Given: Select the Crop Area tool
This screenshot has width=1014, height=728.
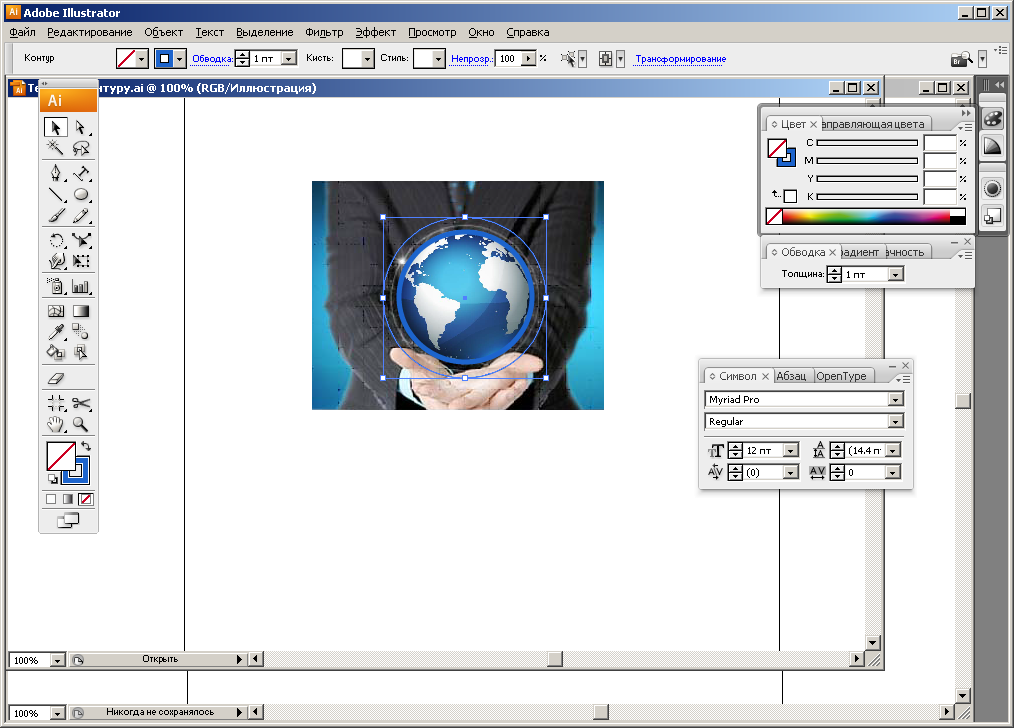Looking at the screenshot, I should click(x=56, y=403).
